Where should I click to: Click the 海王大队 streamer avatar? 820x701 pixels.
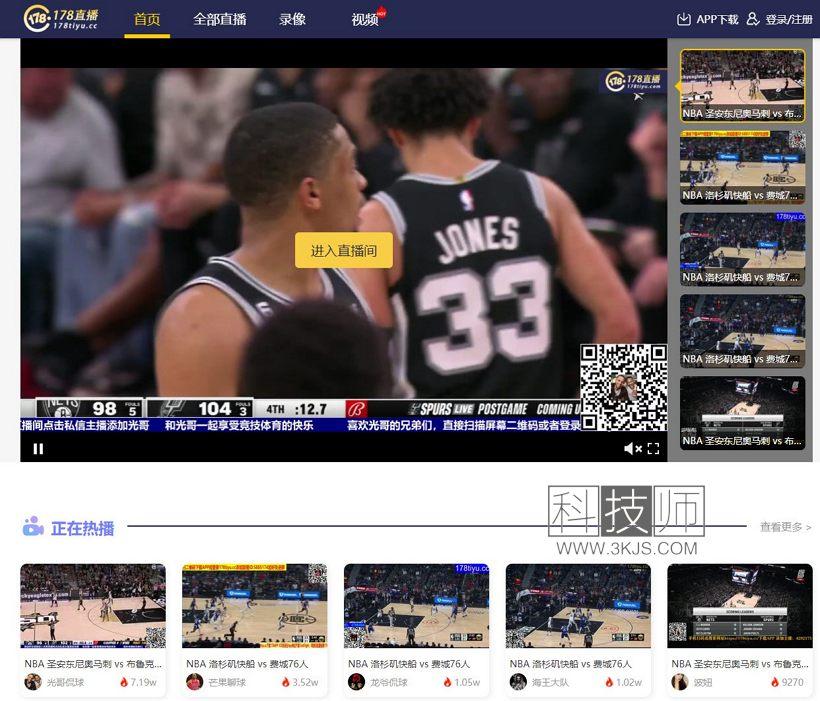pos(518,682)
